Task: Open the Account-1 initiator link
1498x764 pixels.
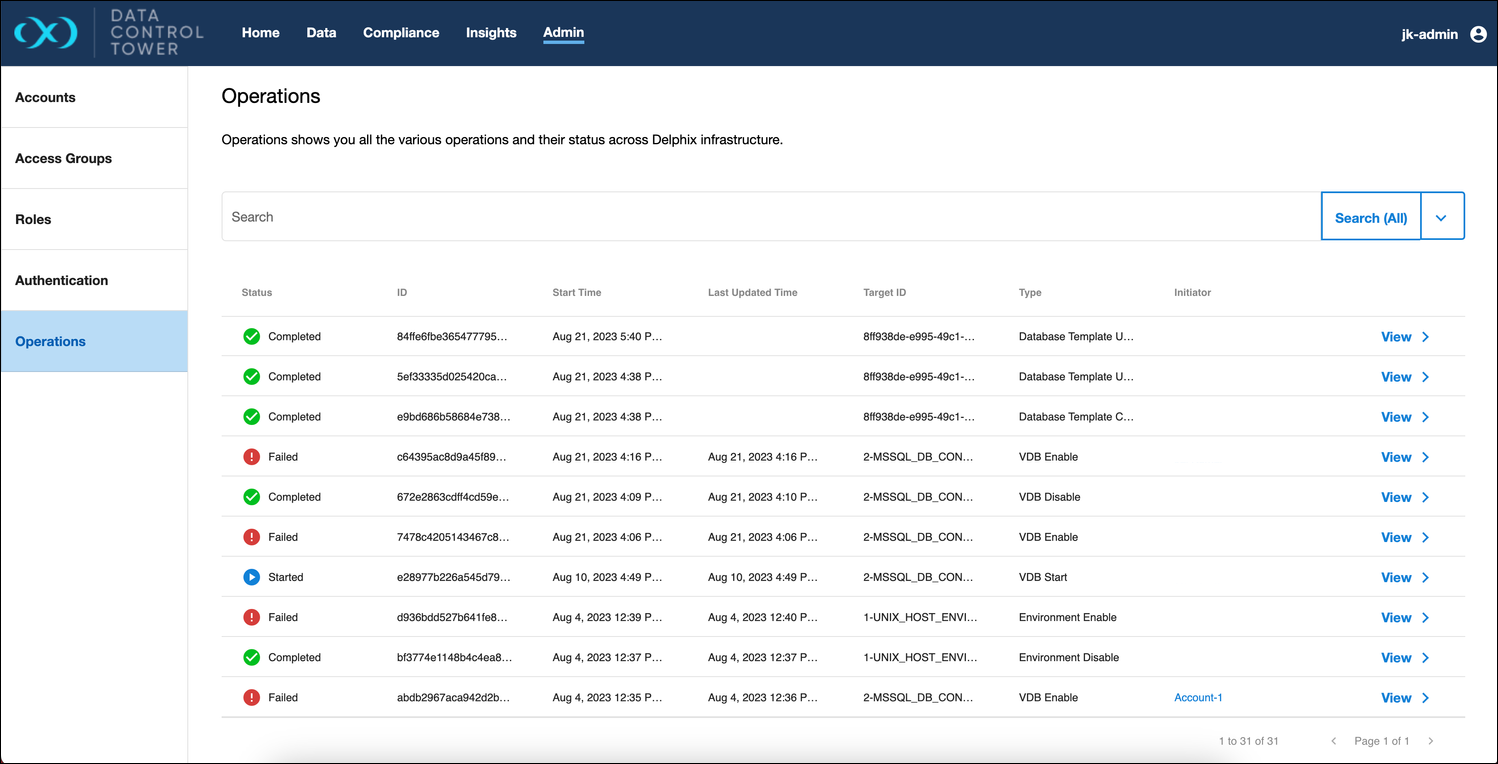Action: (1198, 698)
